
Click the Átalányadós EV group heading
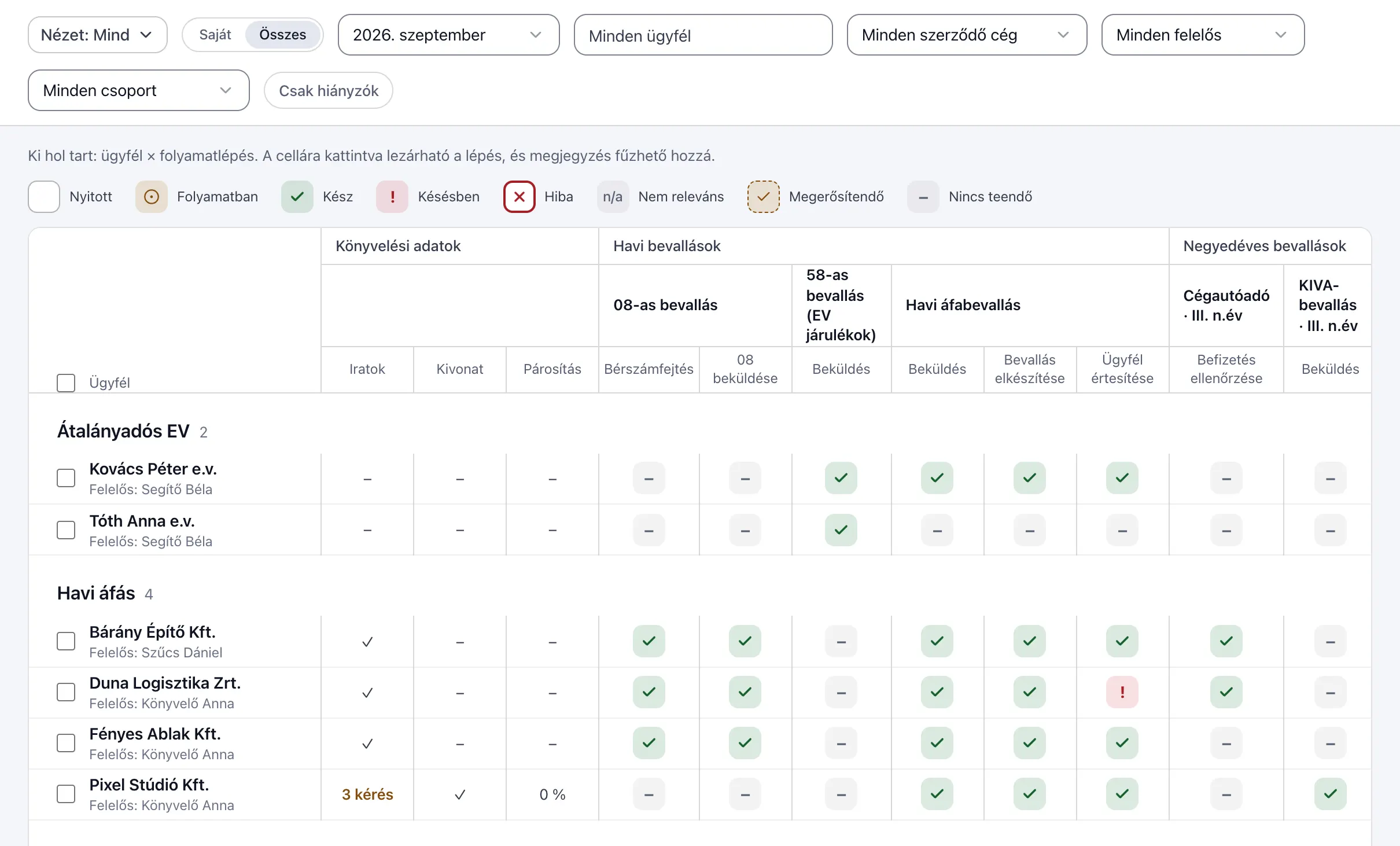(123, 431)
